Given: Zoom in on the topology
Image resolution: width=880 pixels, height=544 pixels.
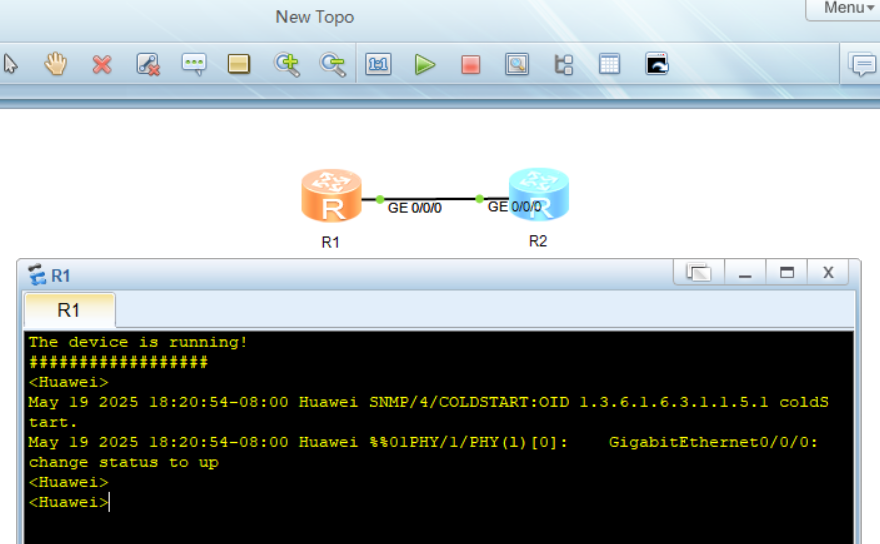Looking at the screenshot, I should coord(287,65).
